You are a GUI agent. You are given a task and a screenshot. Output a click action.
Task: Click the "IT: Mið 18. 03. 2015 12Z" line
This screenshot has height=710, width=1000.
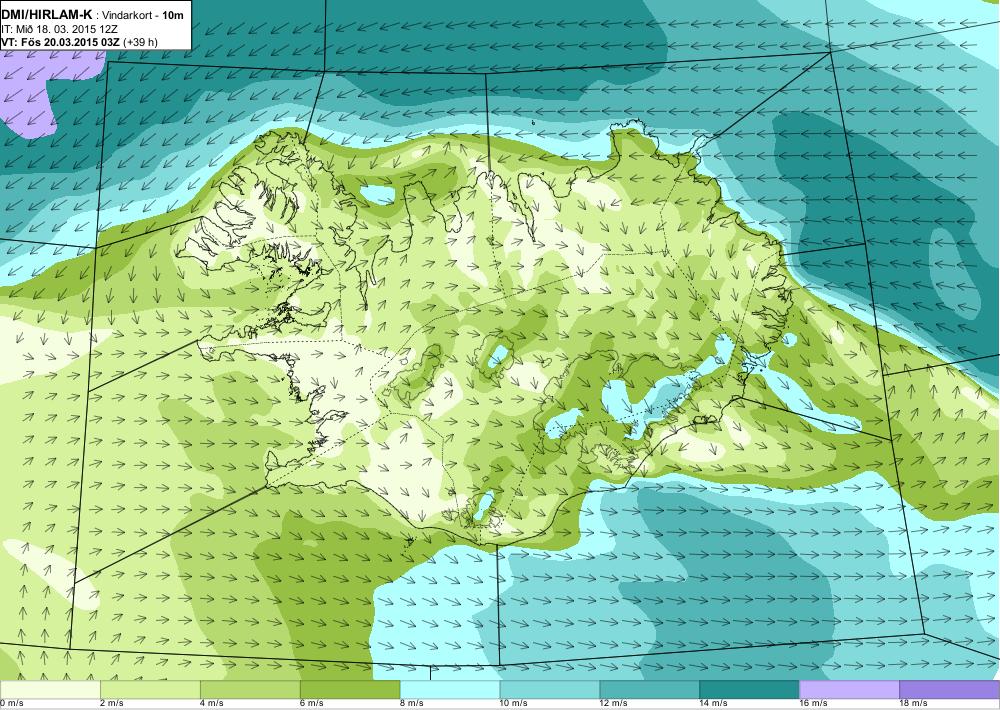click(x=59, y=29)
